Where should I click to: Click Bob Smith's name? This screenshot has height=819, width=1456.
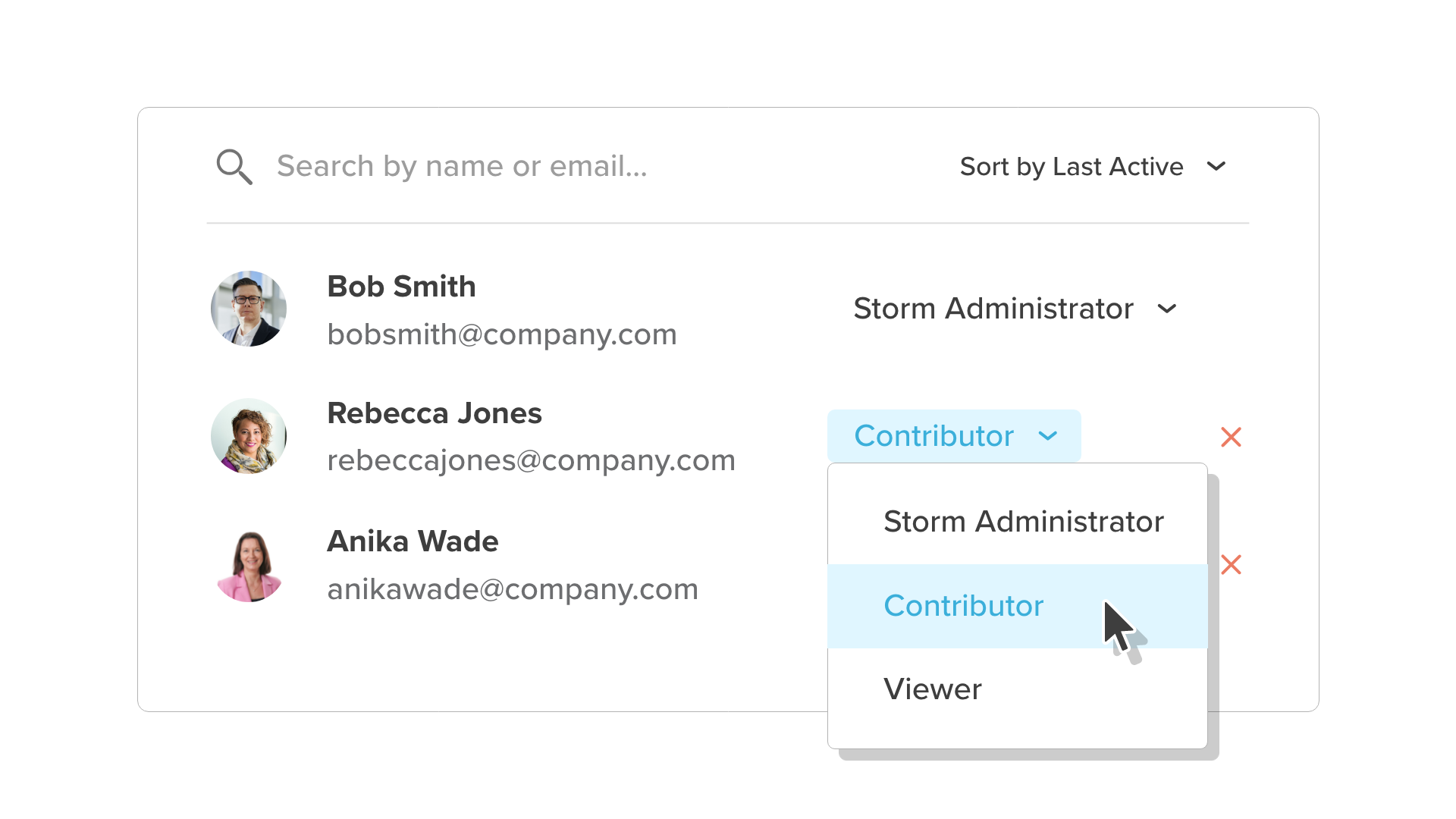401,287
